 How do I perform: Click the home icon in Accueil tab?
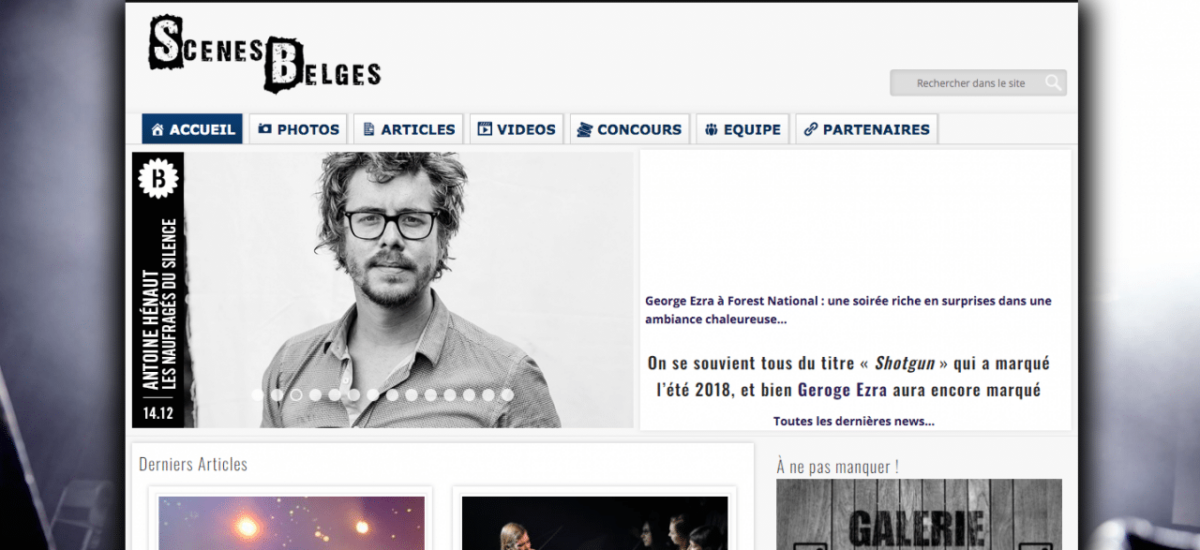[x=157, y=129]
